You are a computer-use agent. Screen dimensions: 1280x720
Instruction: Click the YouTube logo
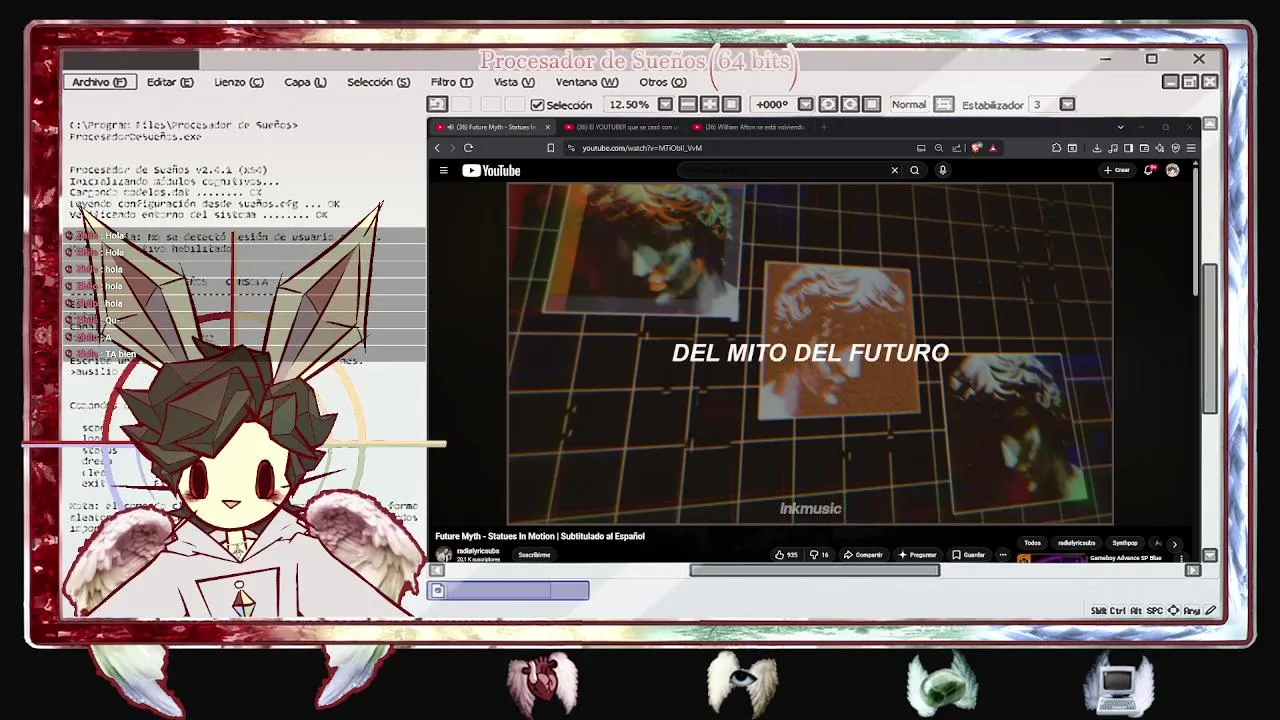point(491,170)
